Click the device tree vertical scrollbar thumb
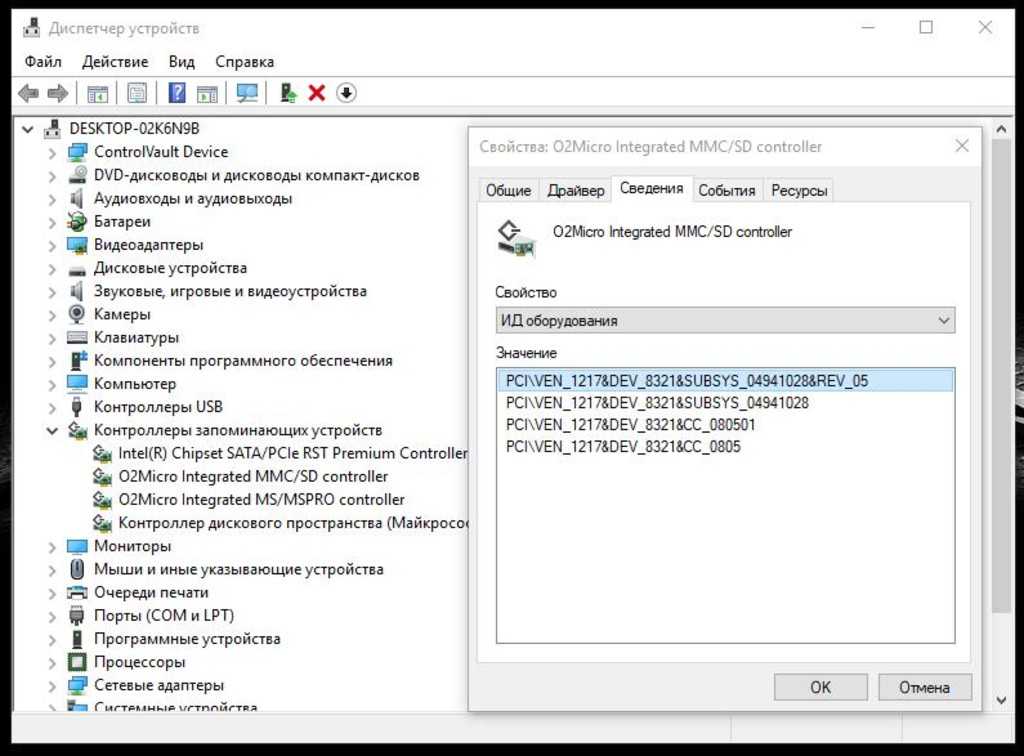Image resolution: width=1024 pixels, height=756 pixels. point(1001,376)
